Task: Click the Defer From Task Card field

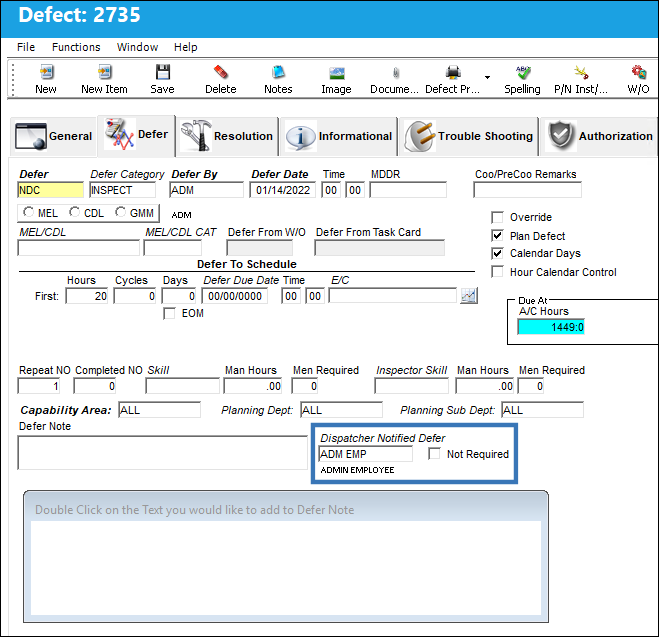Action: click(x=380, y=248)
